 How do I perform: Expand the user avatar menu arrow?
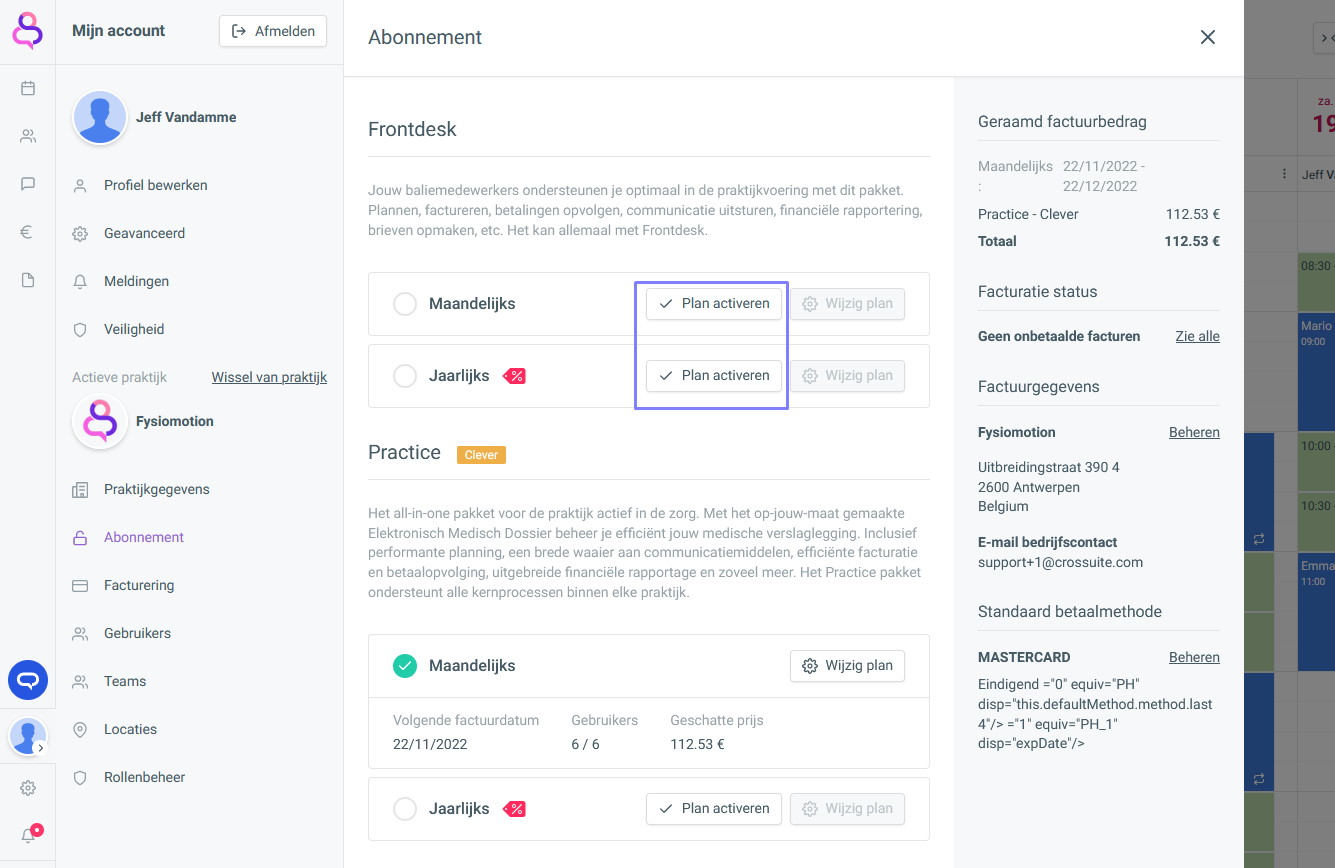[40, 748]
